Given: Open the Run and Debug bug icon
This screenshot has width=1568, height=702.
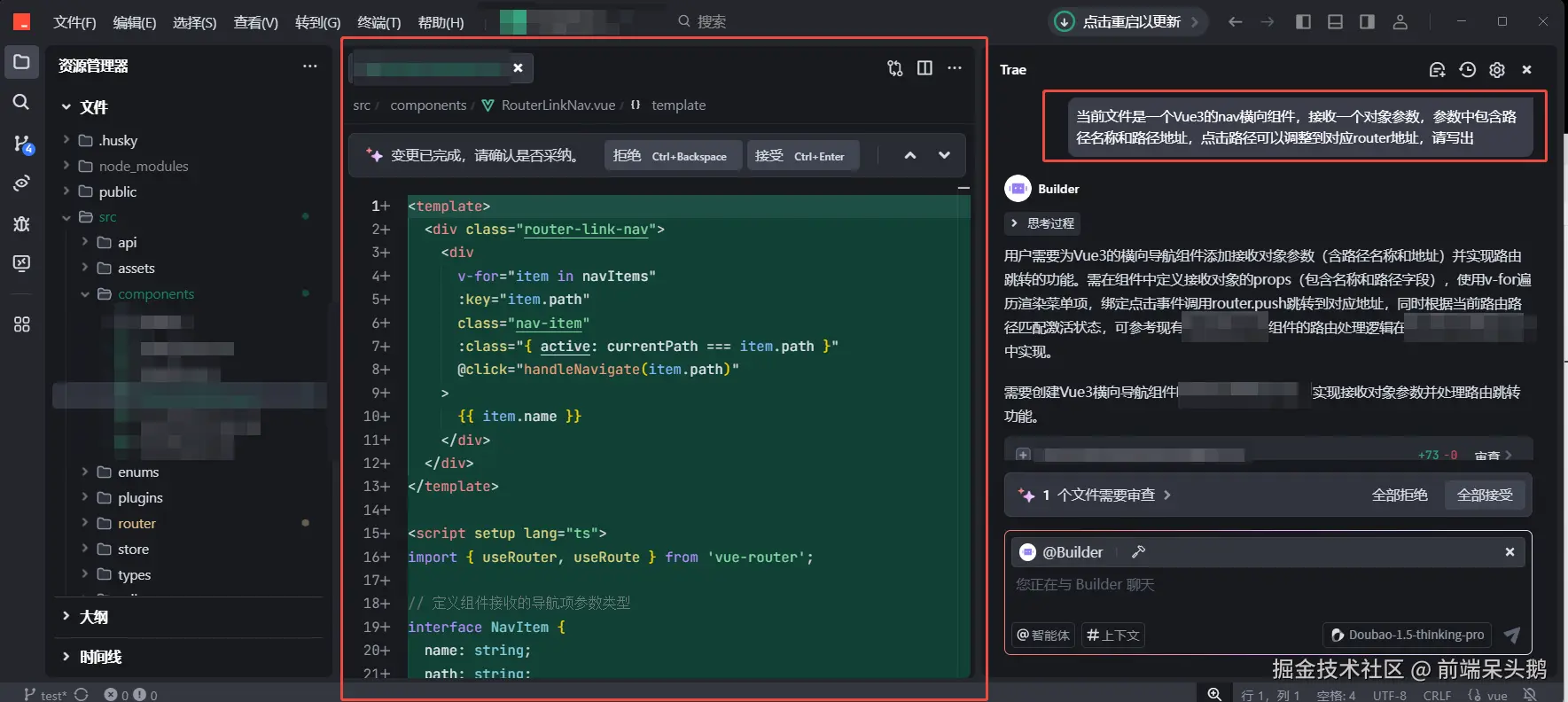Looking at the screenshot, I should 21,223.
